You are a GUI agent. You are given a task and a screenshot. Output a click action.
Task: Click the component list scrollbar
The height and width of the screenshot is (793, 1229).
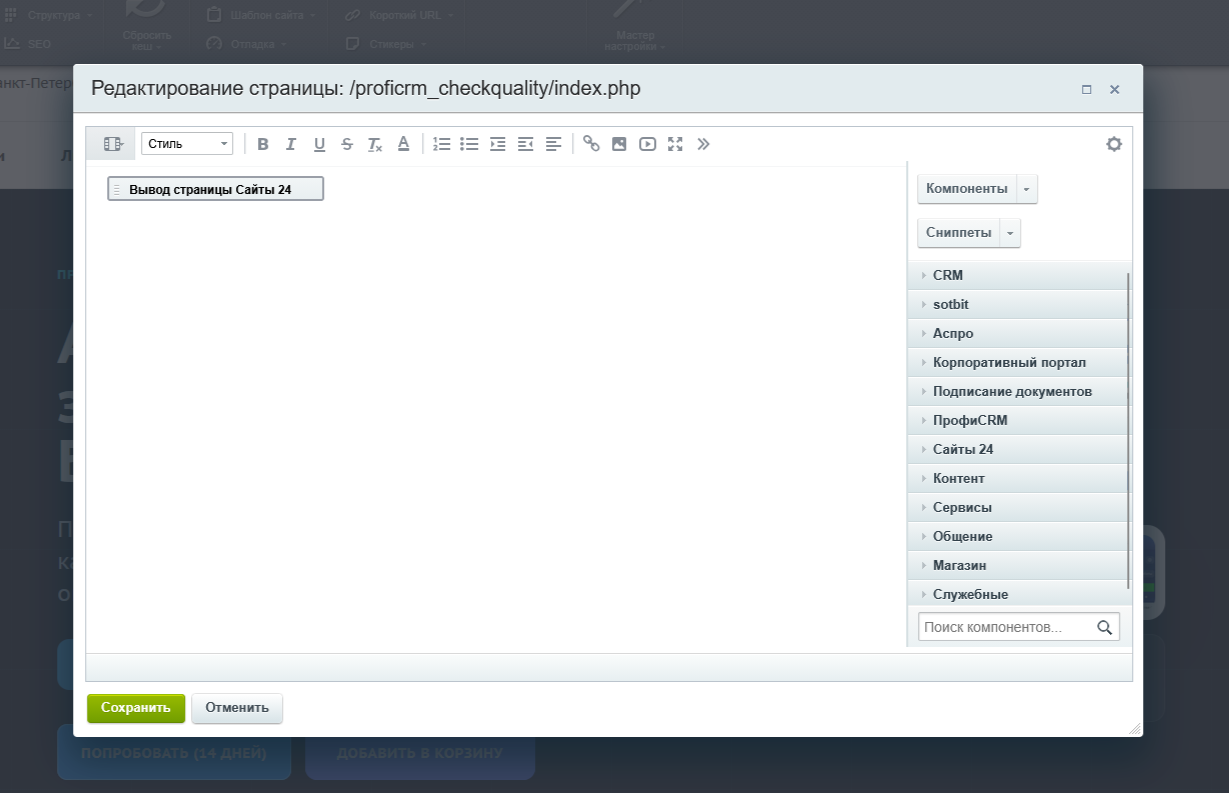coord(1129,430)
